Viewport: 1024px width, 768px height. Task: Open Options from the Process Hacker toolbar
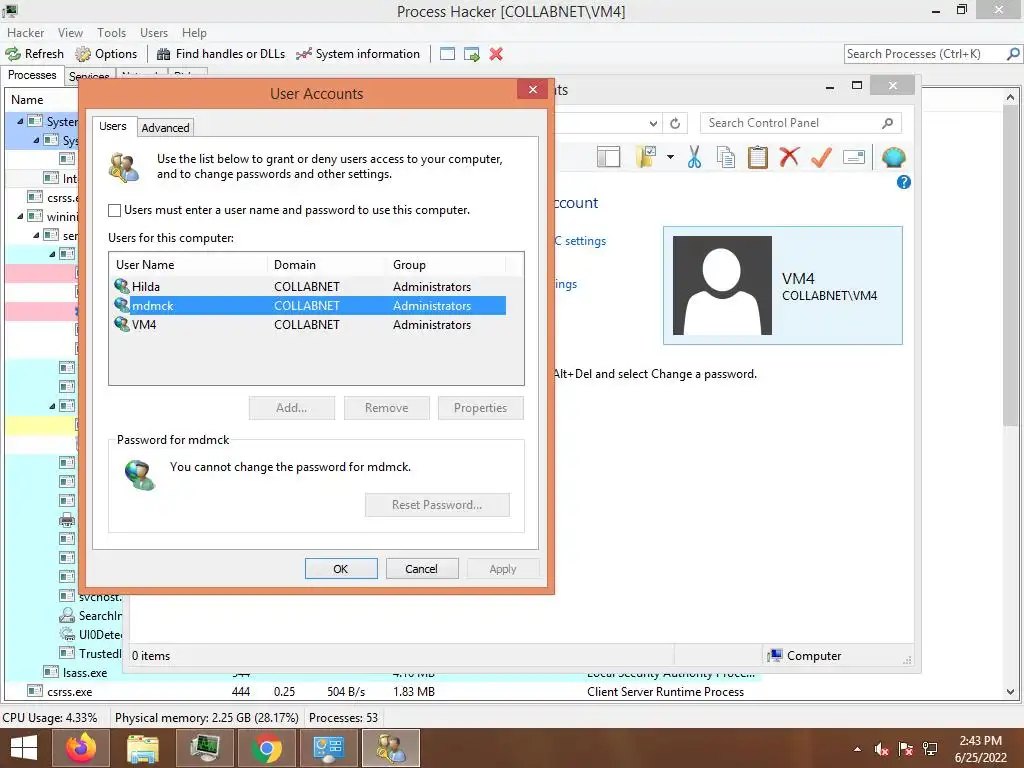pos(106,54)
